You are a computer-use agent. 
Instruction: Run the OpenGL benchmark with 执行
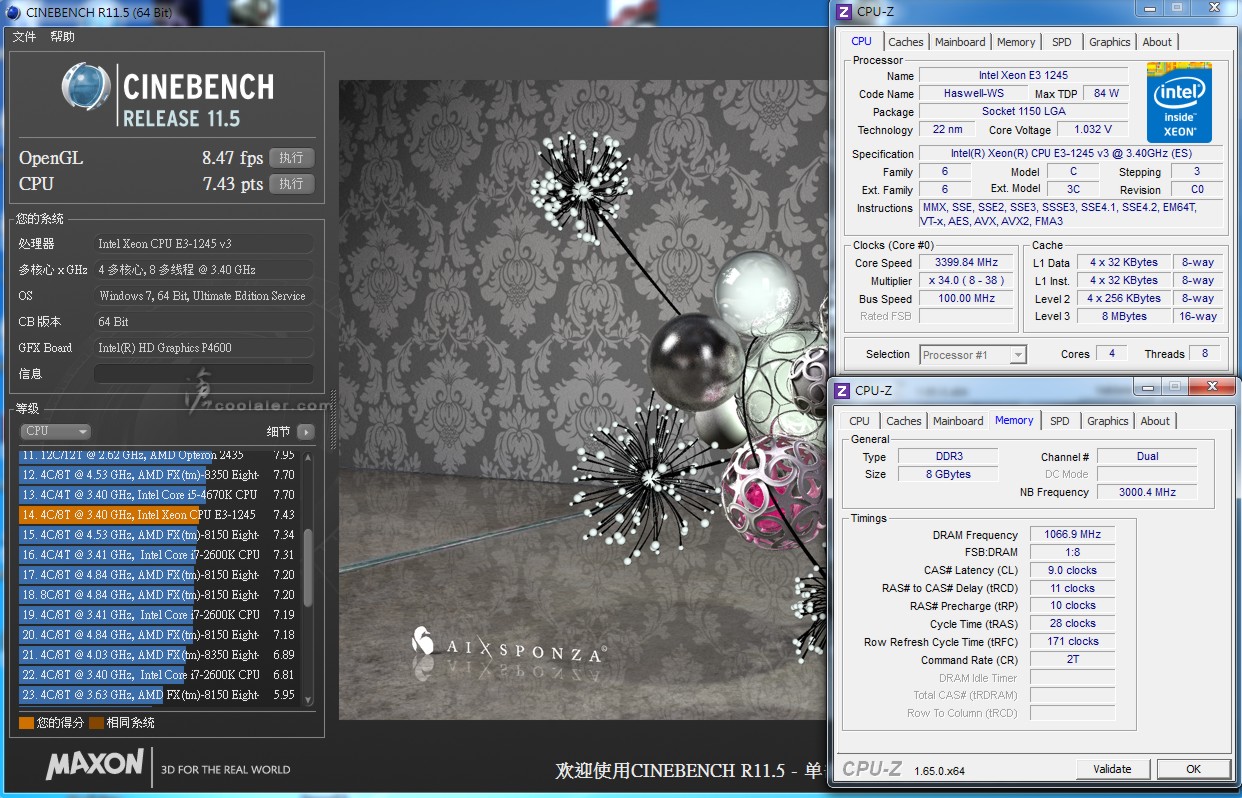tap(291, 158)
